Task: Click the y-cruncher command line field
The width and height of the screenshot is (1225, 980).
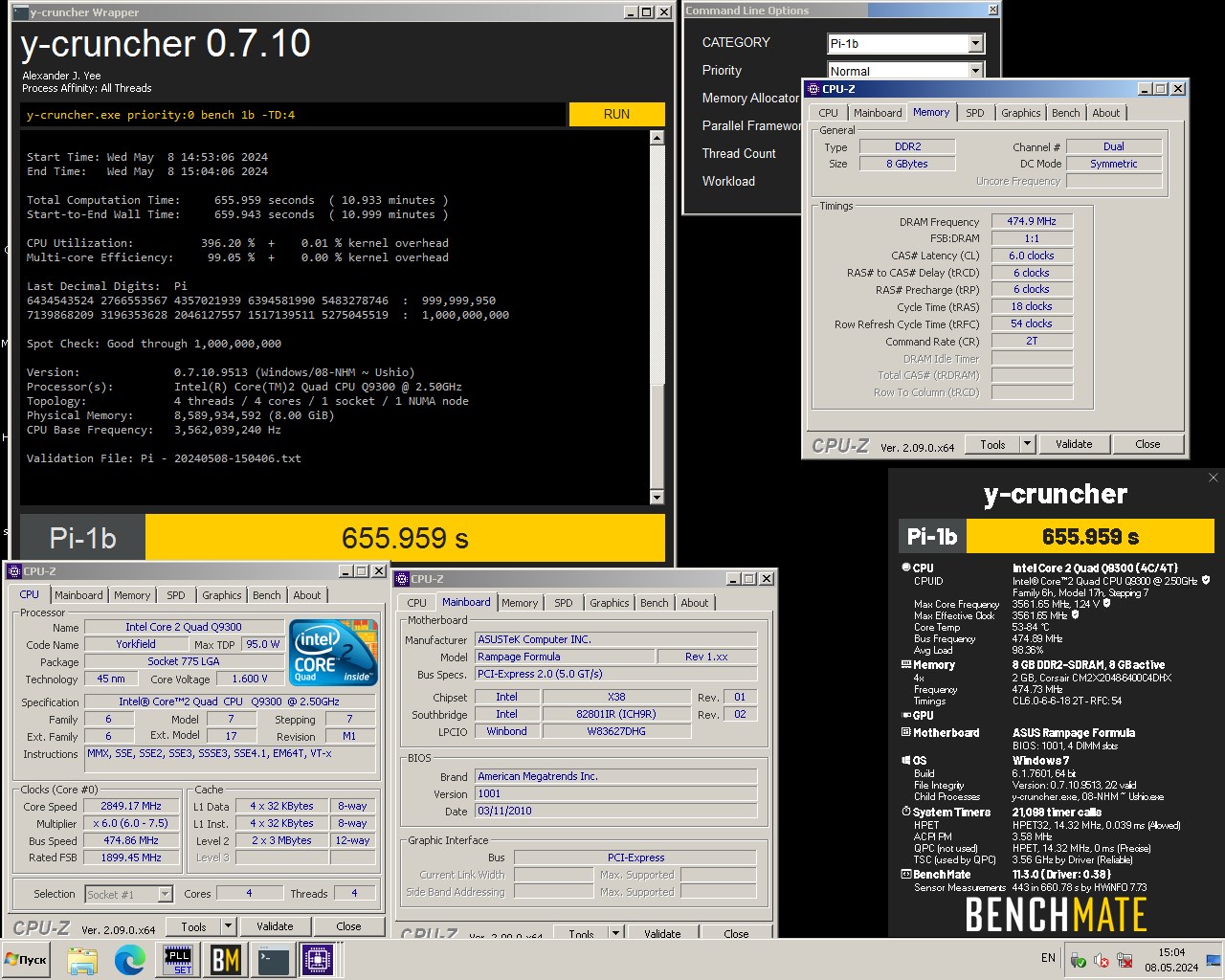Action: (293, 115)
